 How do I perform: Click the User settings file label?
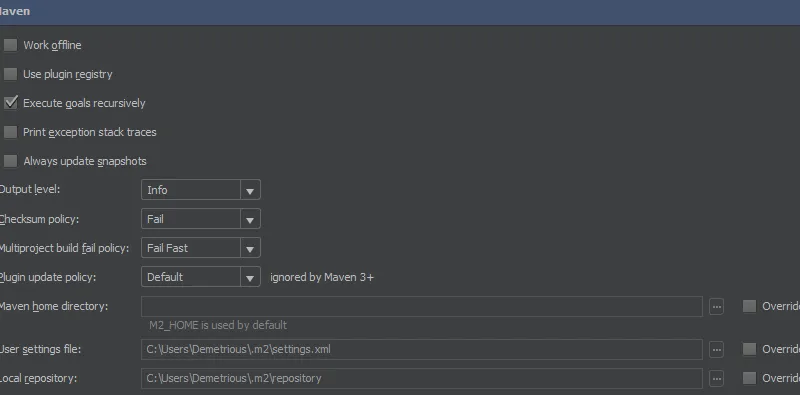[x=40, y=349]
